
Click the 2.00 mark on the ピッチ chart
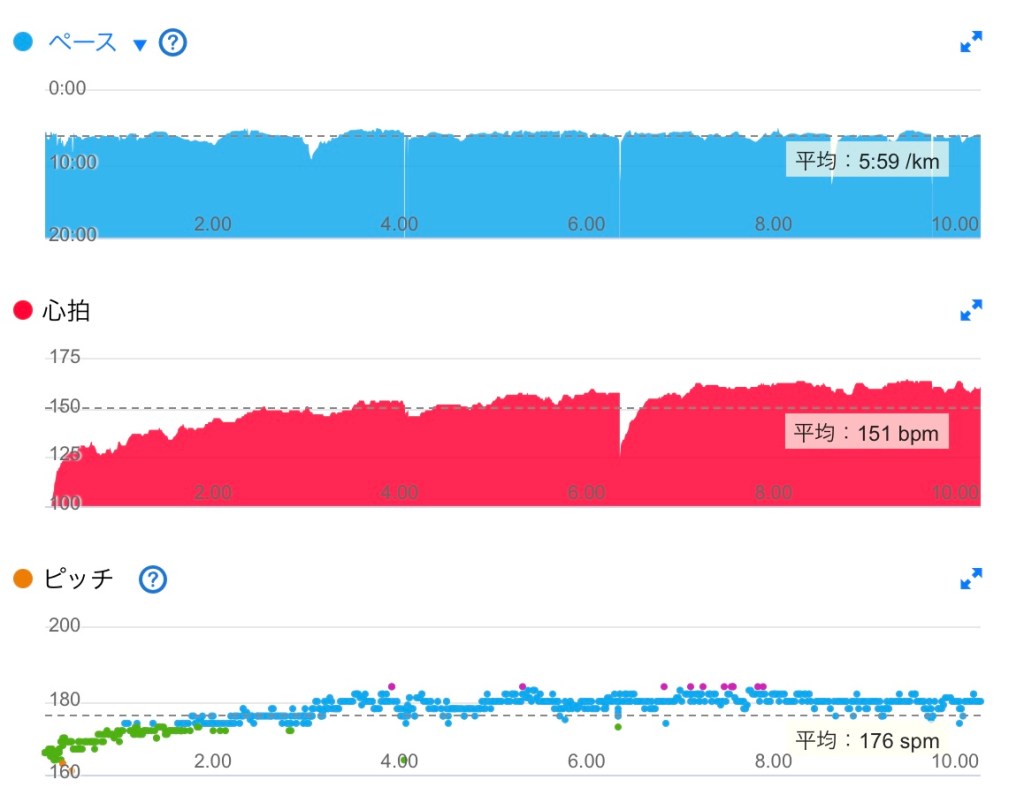[213, 761]
